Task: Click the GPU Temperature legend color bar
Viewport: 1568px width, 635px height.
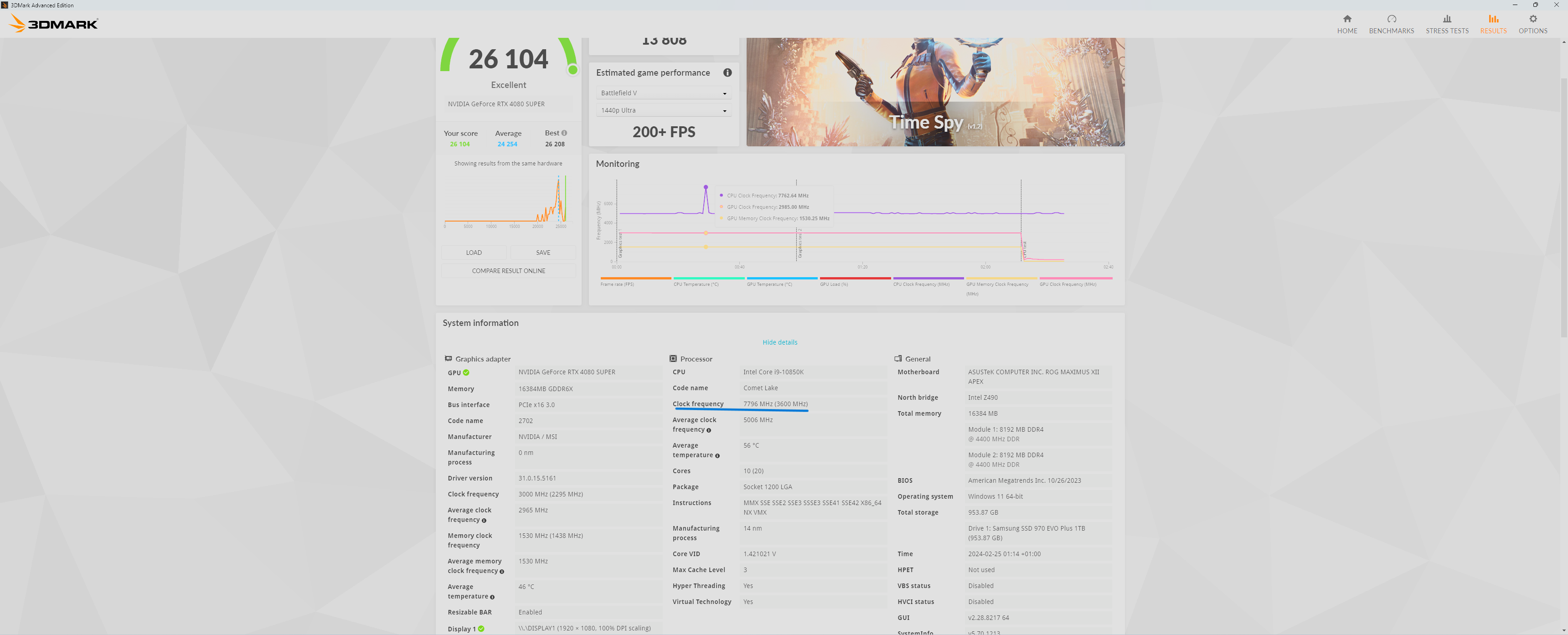Action: coord(782,278)
